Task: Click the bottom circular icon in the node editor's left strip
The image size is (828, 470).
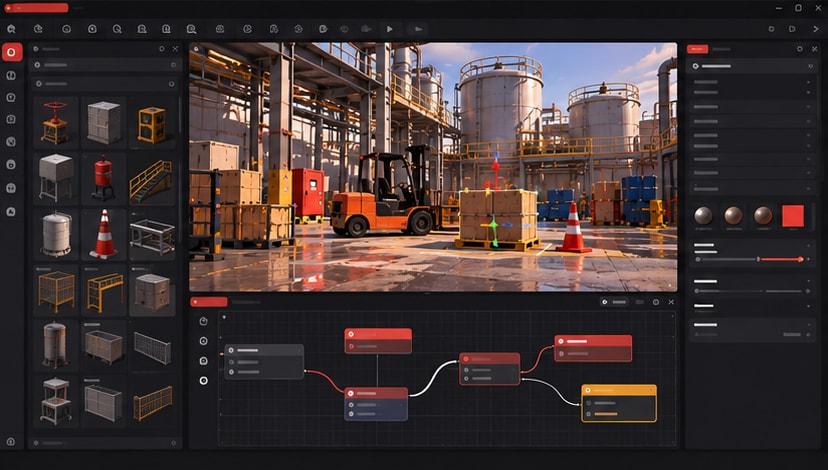Action: pyautogui.click(x=203, y=381)
